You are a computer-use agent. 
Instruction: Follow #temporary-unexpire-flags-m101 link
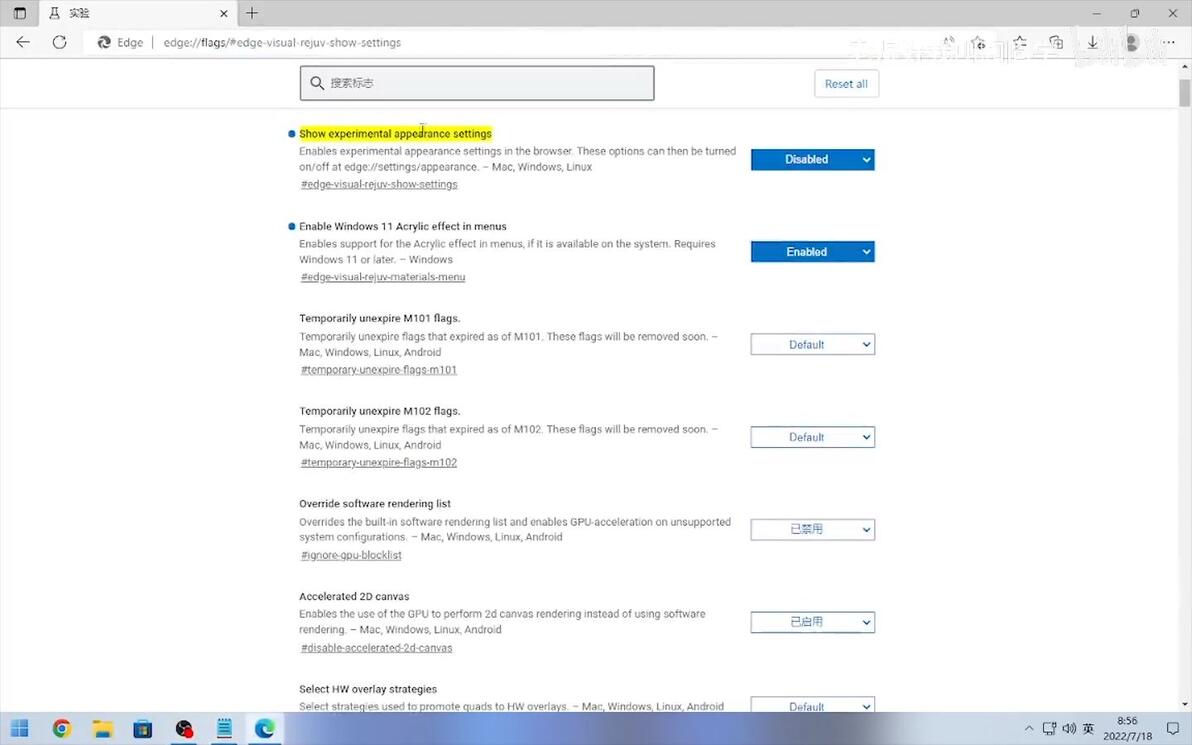(x=379, y=369)
